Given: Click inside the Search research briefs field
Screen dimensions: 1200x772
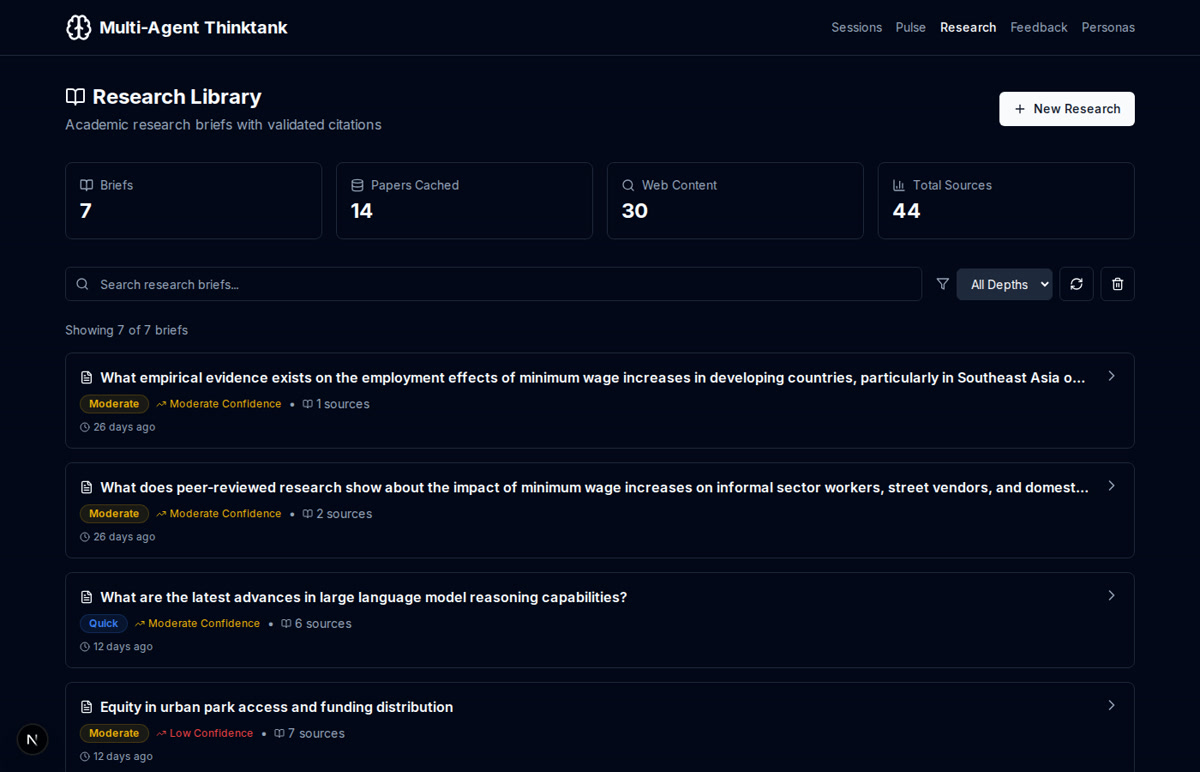Looking at the screenshot, I should pos(400,284).
